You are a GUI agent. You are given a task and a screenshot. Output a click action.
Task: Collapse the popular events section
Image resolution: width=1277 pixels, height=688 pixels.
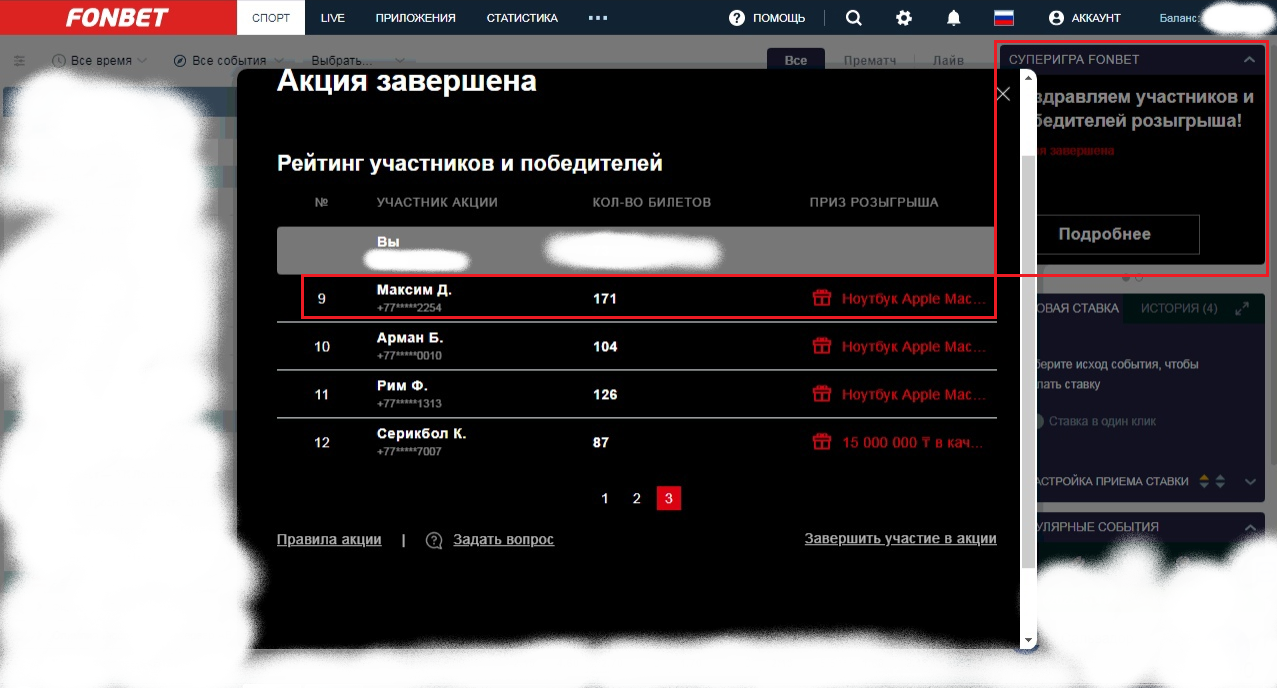click(x=1250, y=527)
